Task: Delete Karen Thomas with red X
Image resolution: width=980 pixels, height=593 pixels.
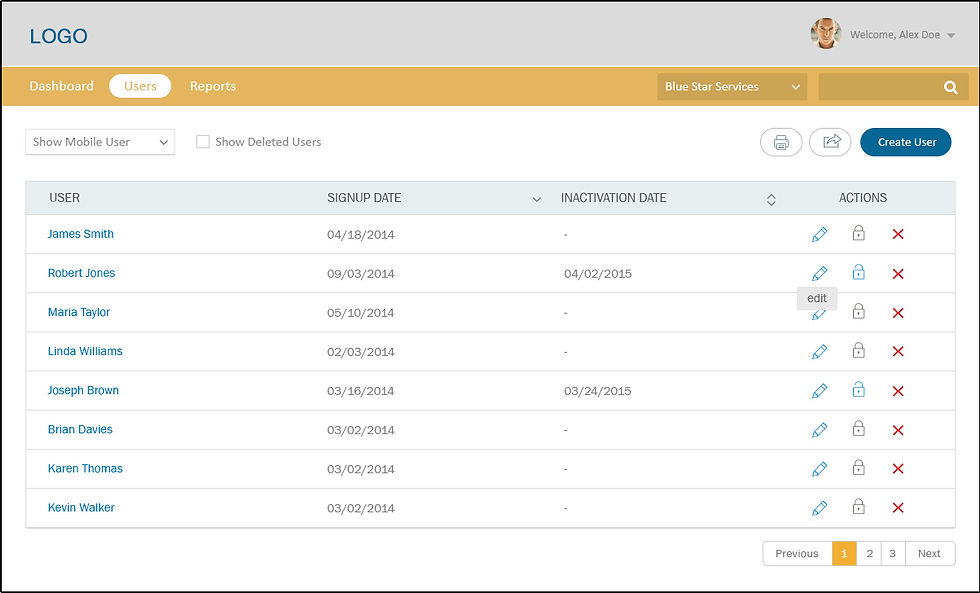Action: 898,469
